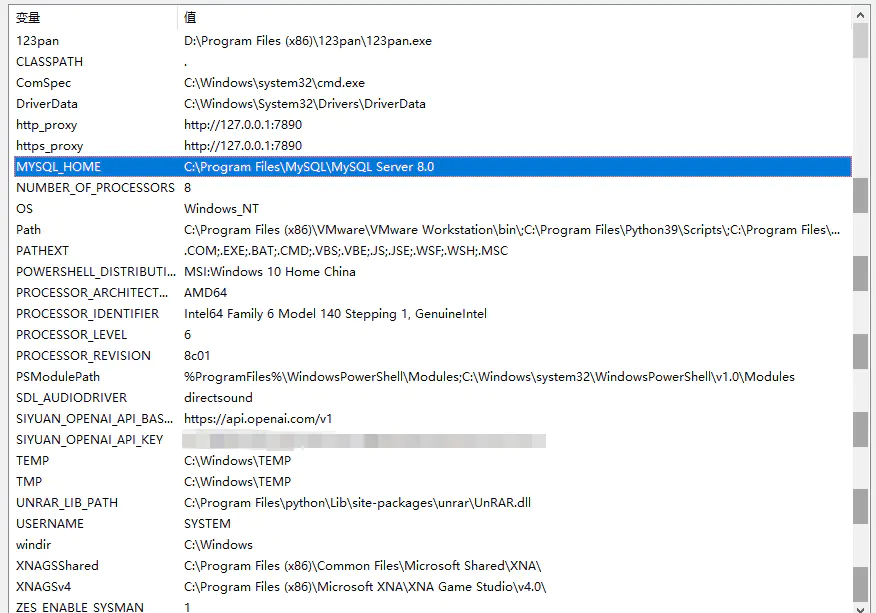876x613 pixels.
Task: Select the UNRAR_LIB_PATH variable
Action: click(x=432, y=503)
